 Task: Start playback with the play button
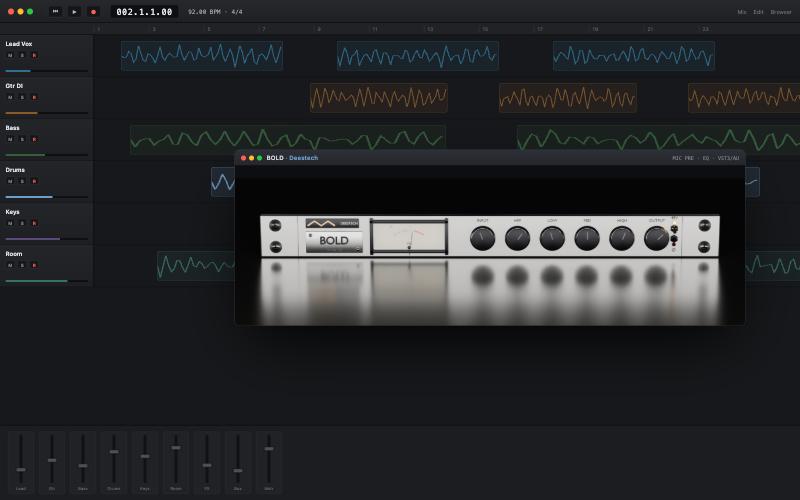pos(74,11)
